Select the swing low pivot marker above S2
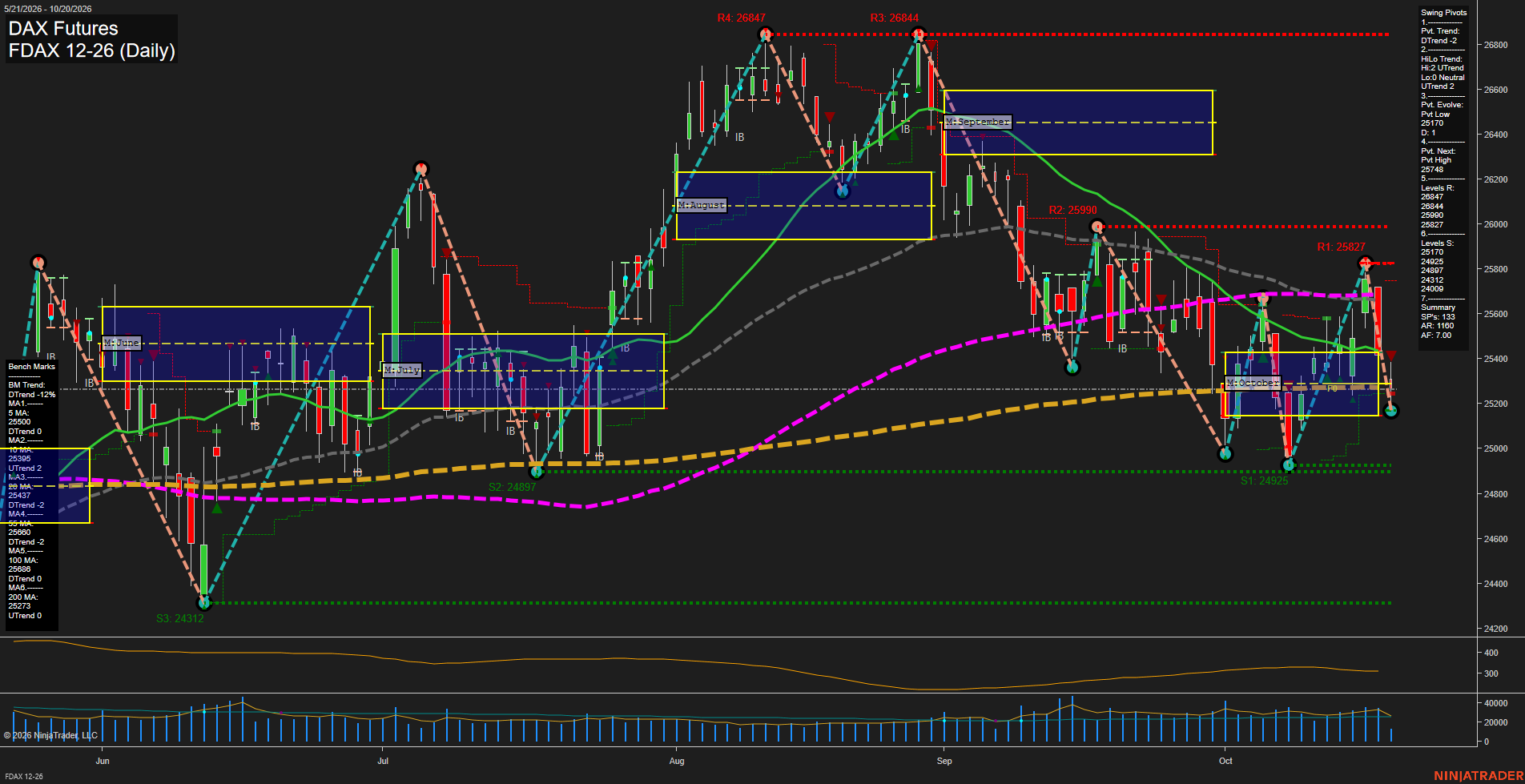Image resolution: width=1525 pixels, height=784 pixels. [x=537, y=472]
